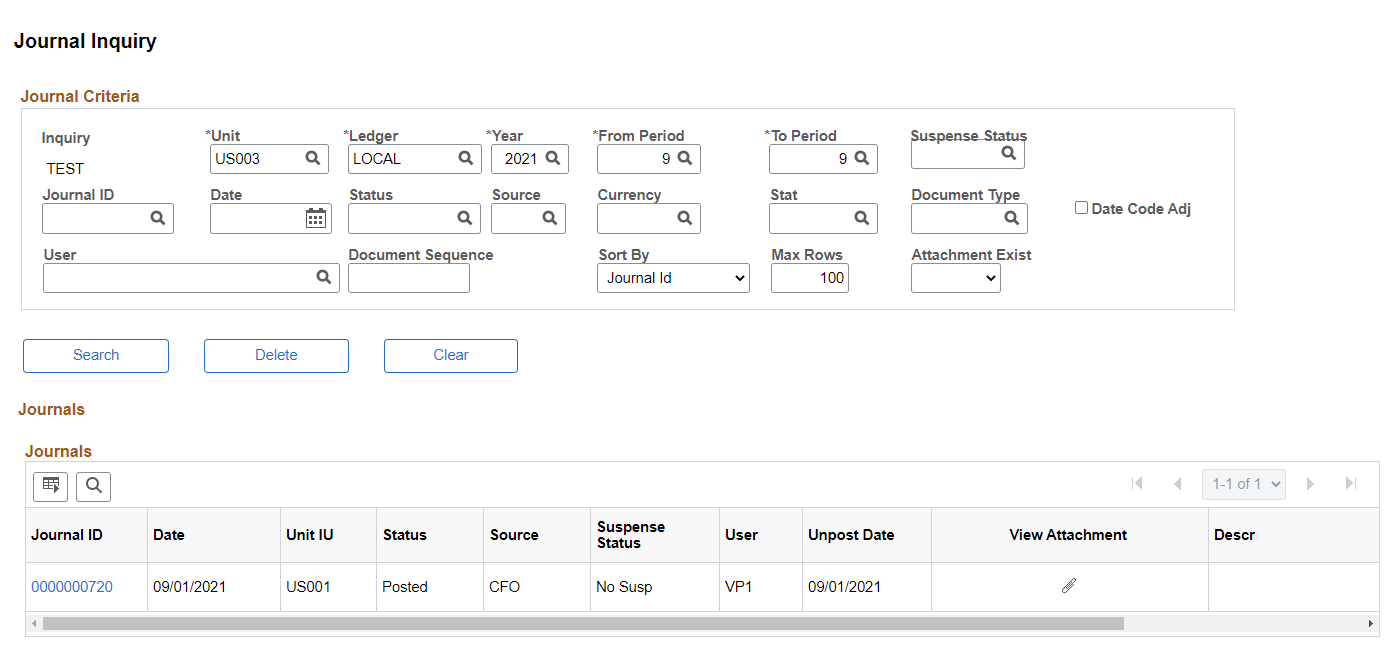1390x645 pixels.
Task: Open the User lookup magnifier
Action: (x=324, y=277)
